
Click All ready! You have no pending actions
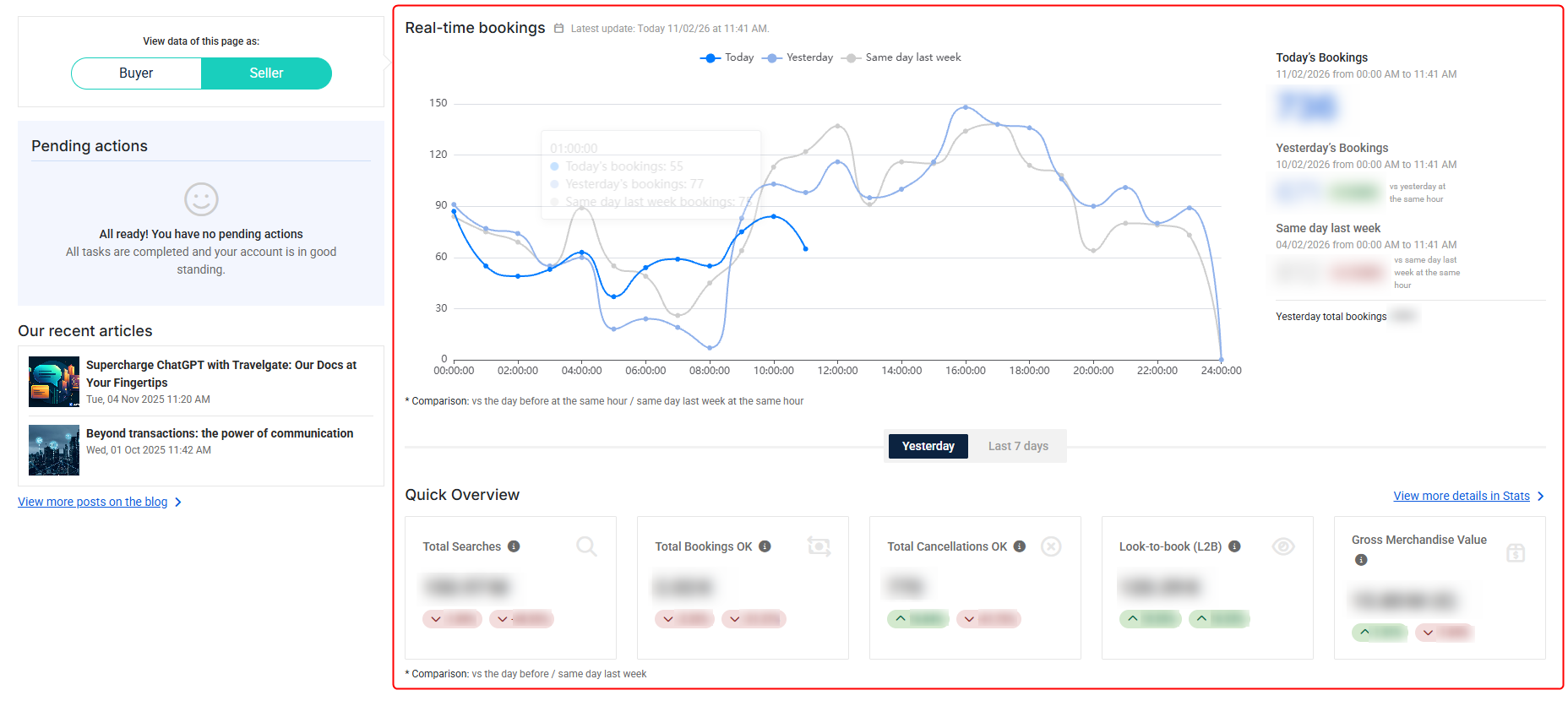point(201,234)
